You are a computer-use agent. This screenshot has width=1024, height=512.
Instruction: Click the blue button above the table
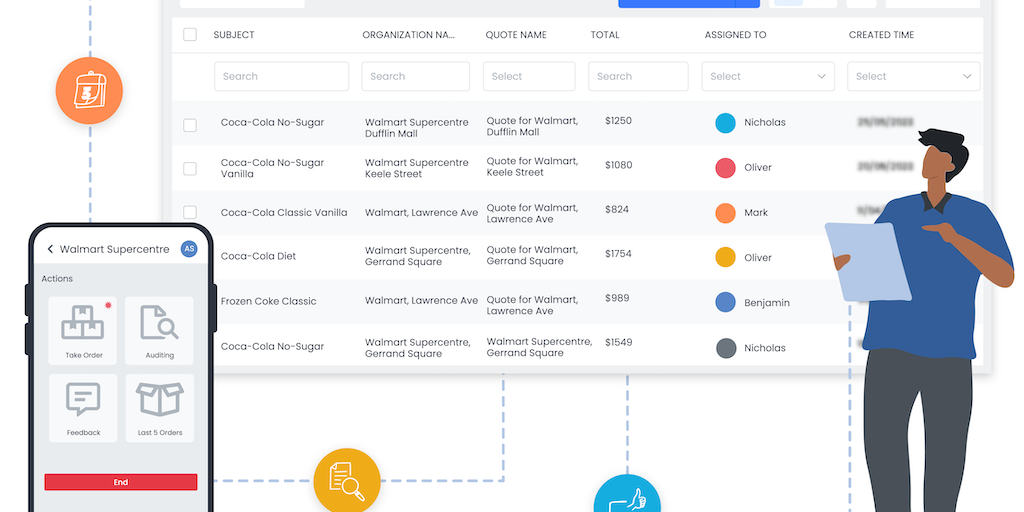point(688,3)
